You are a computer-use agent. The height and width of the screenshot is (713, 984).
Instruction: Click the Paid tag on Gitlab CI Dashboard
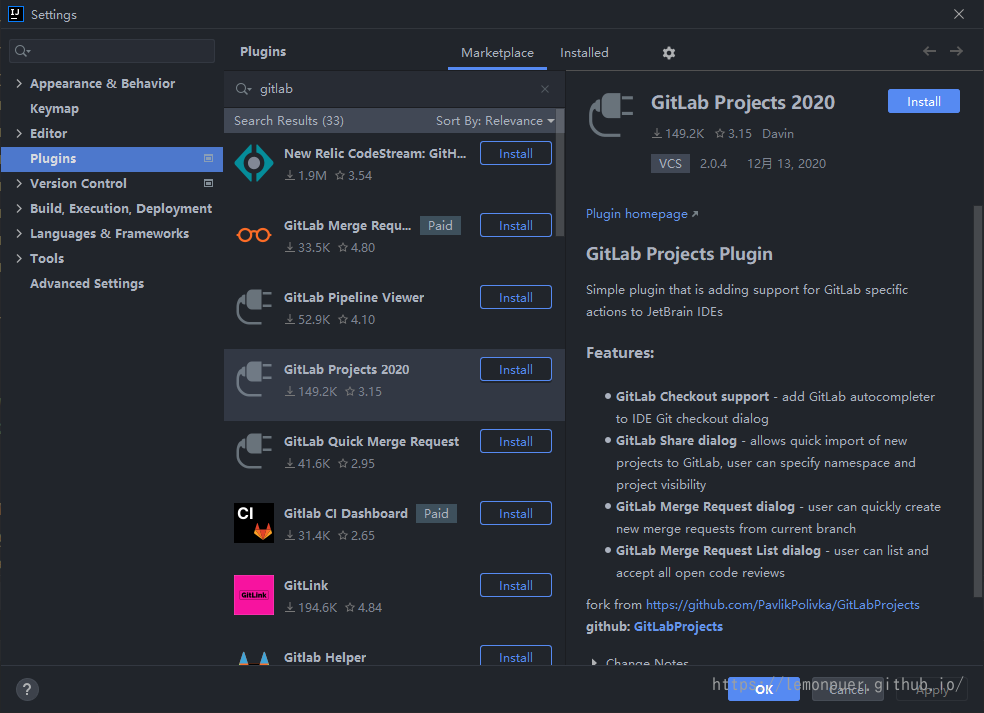point(436,513)
